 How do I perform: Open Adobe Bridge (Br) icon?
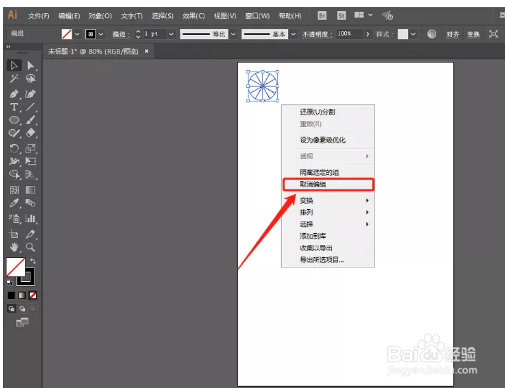322,16
